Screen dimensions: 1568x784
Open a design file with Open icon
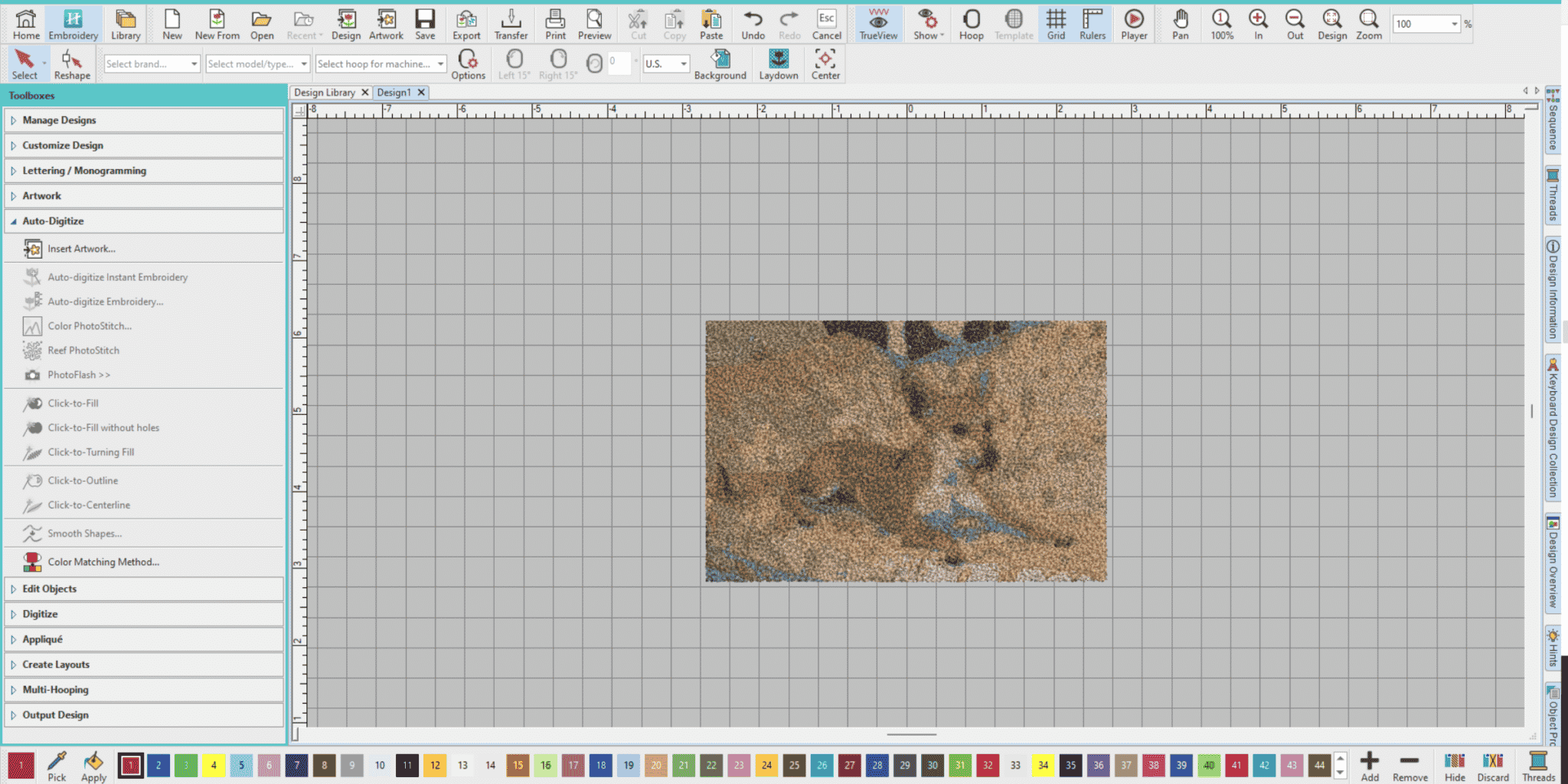262,24
